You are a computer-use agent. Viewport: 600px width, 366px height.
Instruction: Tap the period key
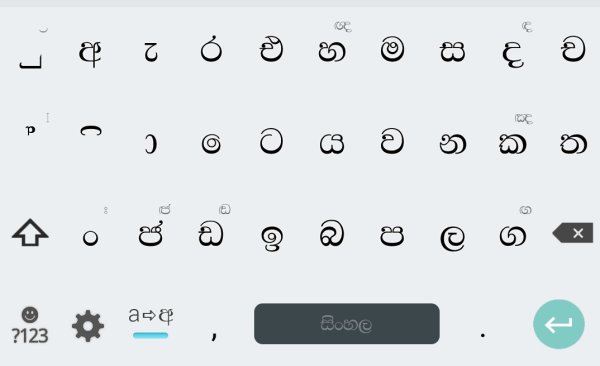(483, 335)
